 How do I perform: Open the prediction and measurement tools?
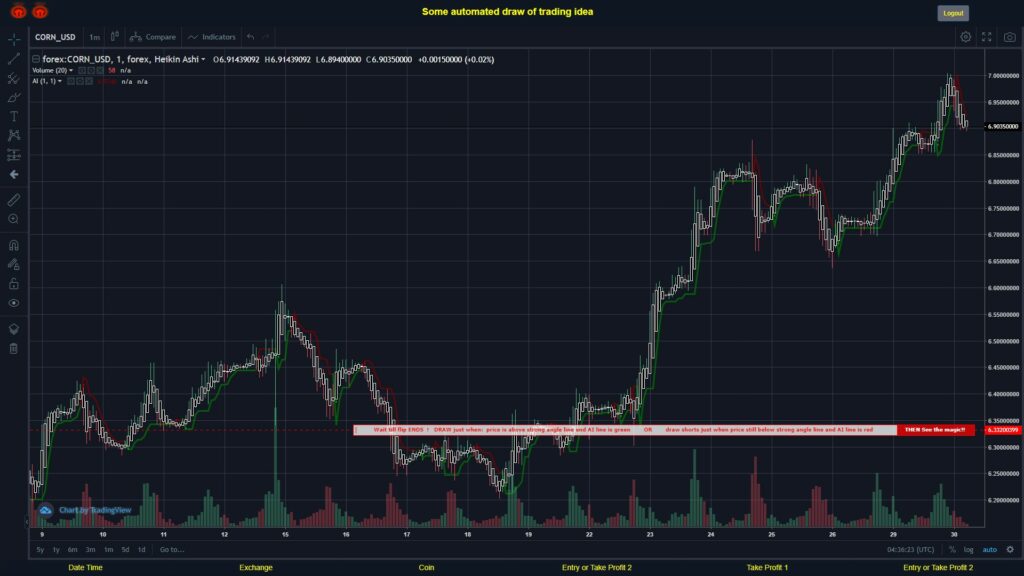coord(14,155)
